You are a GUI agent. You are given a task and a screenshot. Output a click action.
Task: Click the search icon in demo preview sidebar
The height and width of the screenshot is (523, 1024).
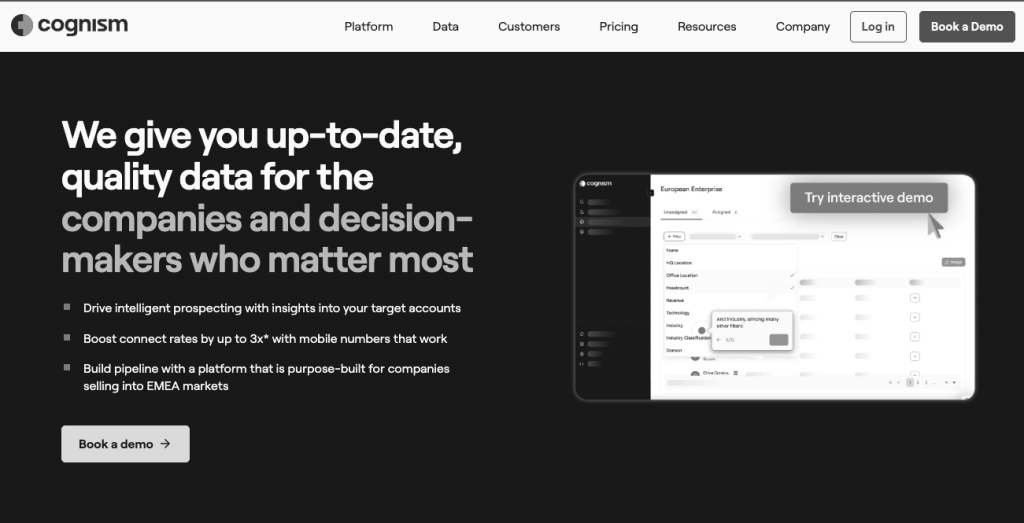click(582, 202)
